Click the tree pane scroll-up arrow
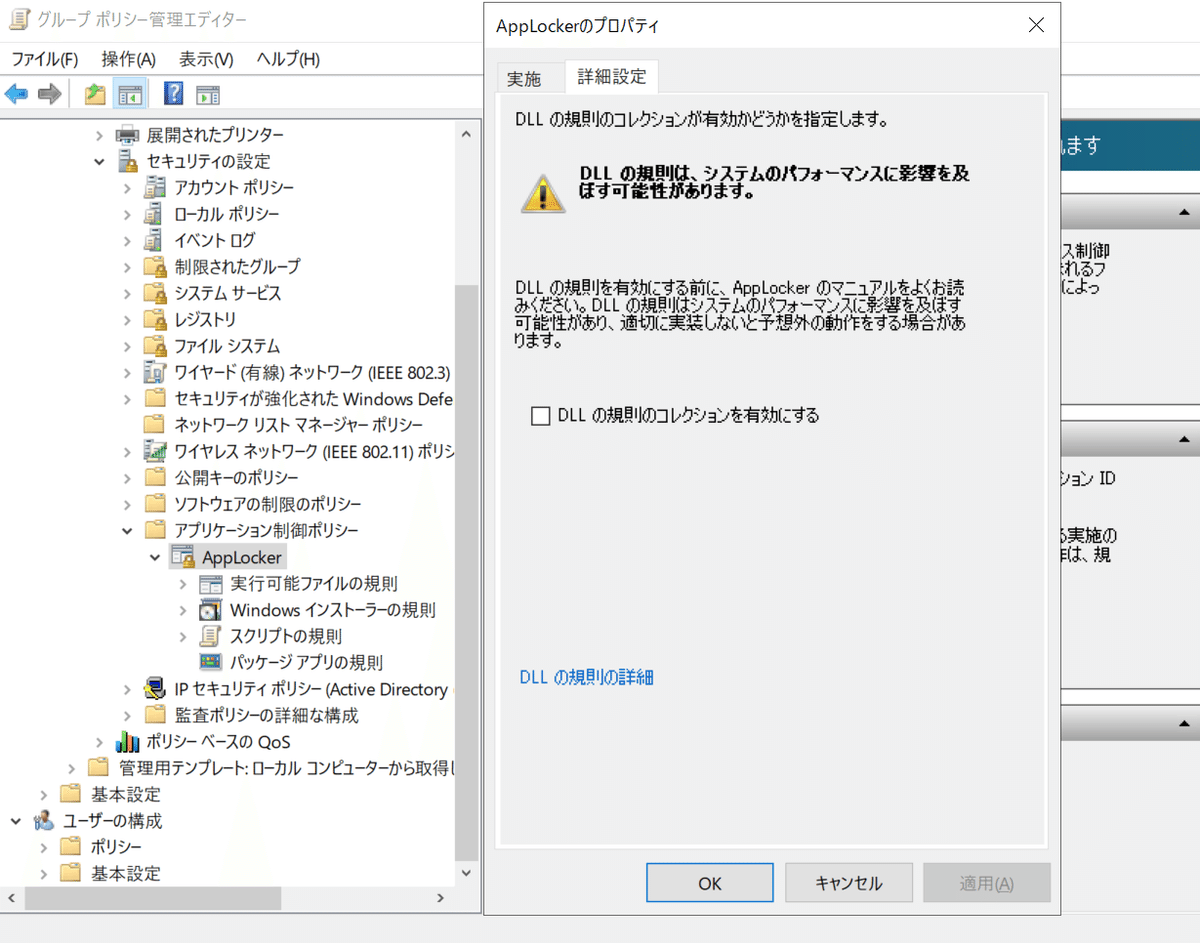The height and width of the screenshot is (943, 1200). point(465,133)
